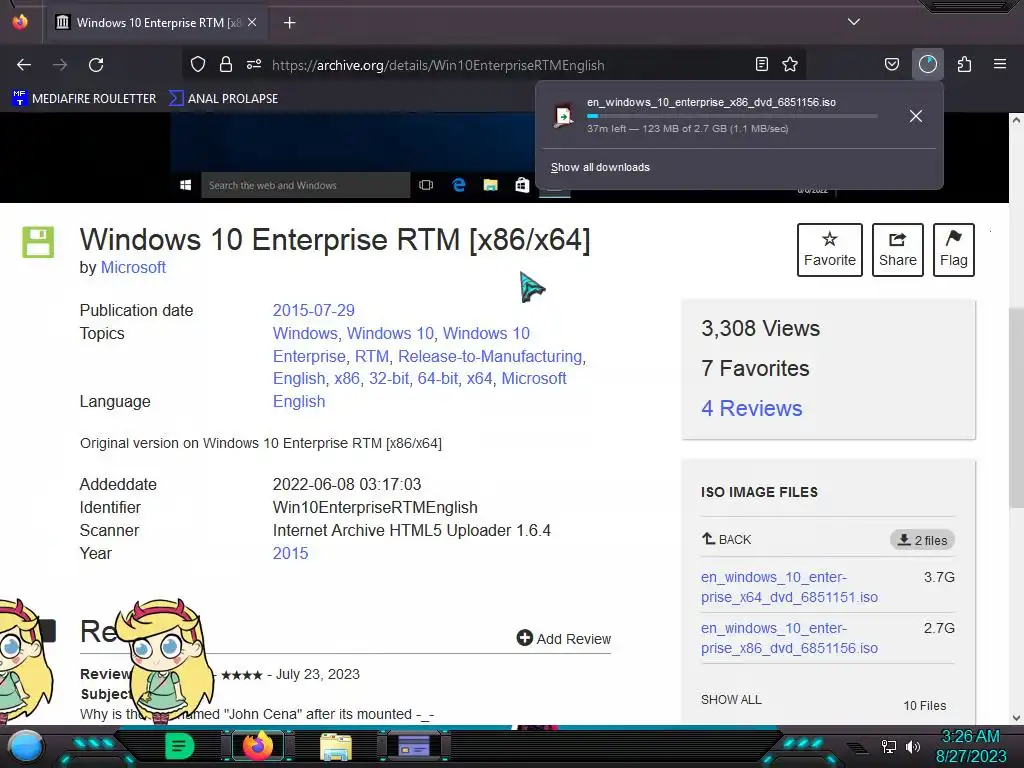Open the clock showing 3:26 AM

(970, 746)
